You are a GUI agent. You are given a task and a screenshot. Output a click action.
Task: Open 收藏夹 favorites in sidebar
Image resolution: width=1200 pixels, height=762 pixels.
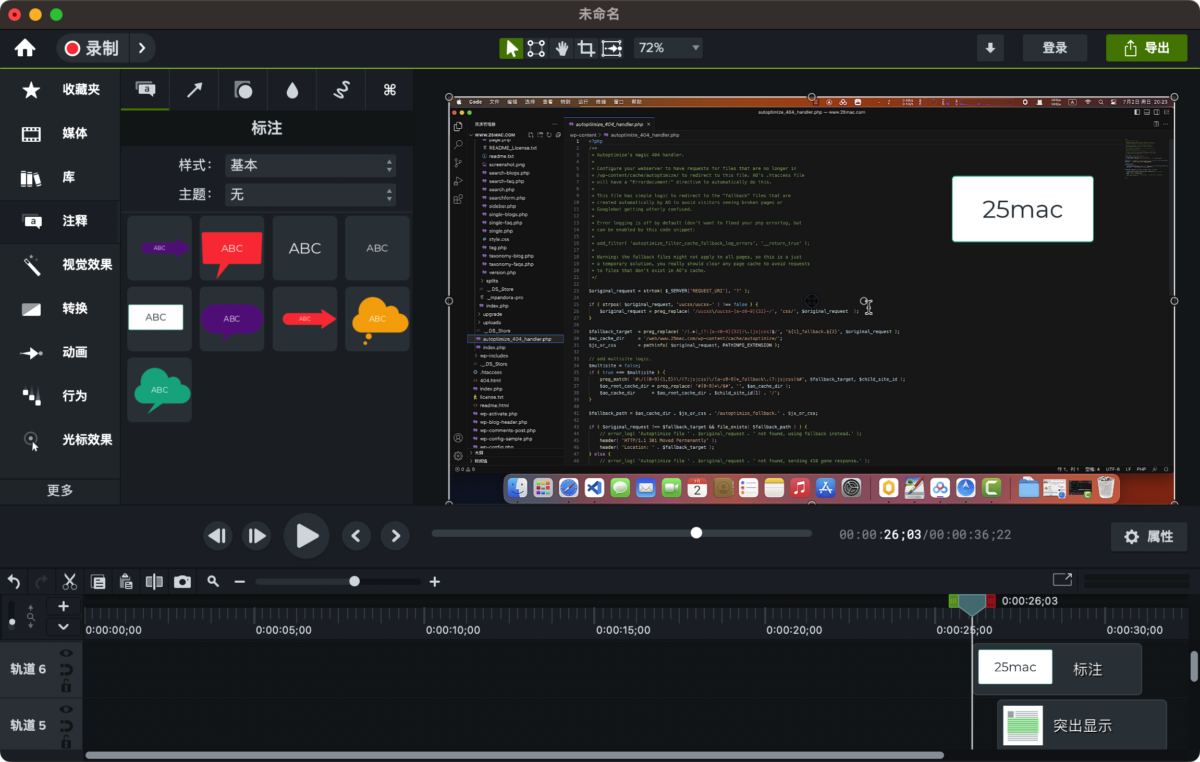(x=60, y=90)
